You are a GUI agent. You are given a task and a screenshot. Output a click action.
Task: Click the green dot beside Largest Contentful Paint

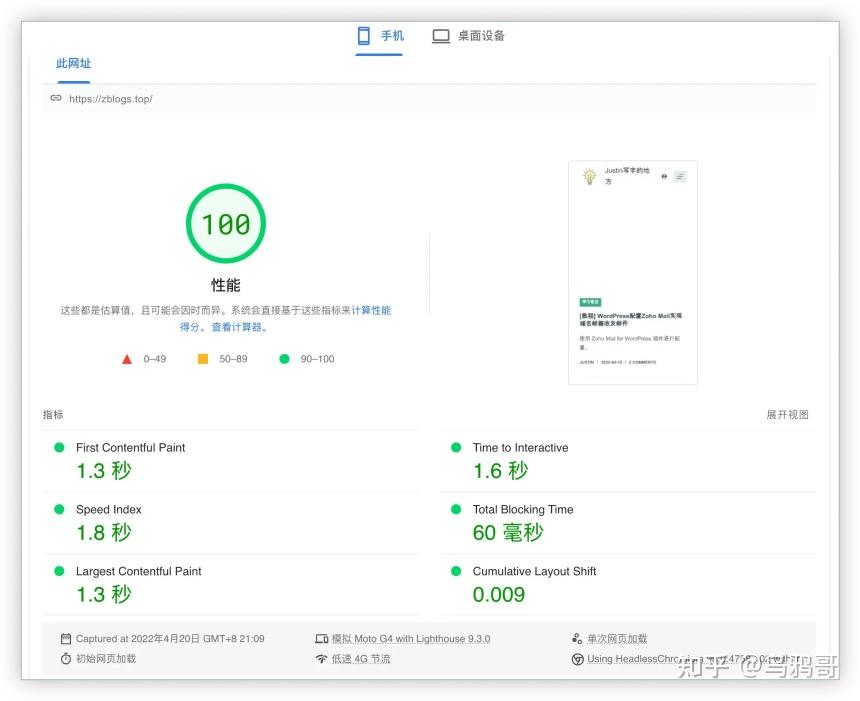coord(59,571)
